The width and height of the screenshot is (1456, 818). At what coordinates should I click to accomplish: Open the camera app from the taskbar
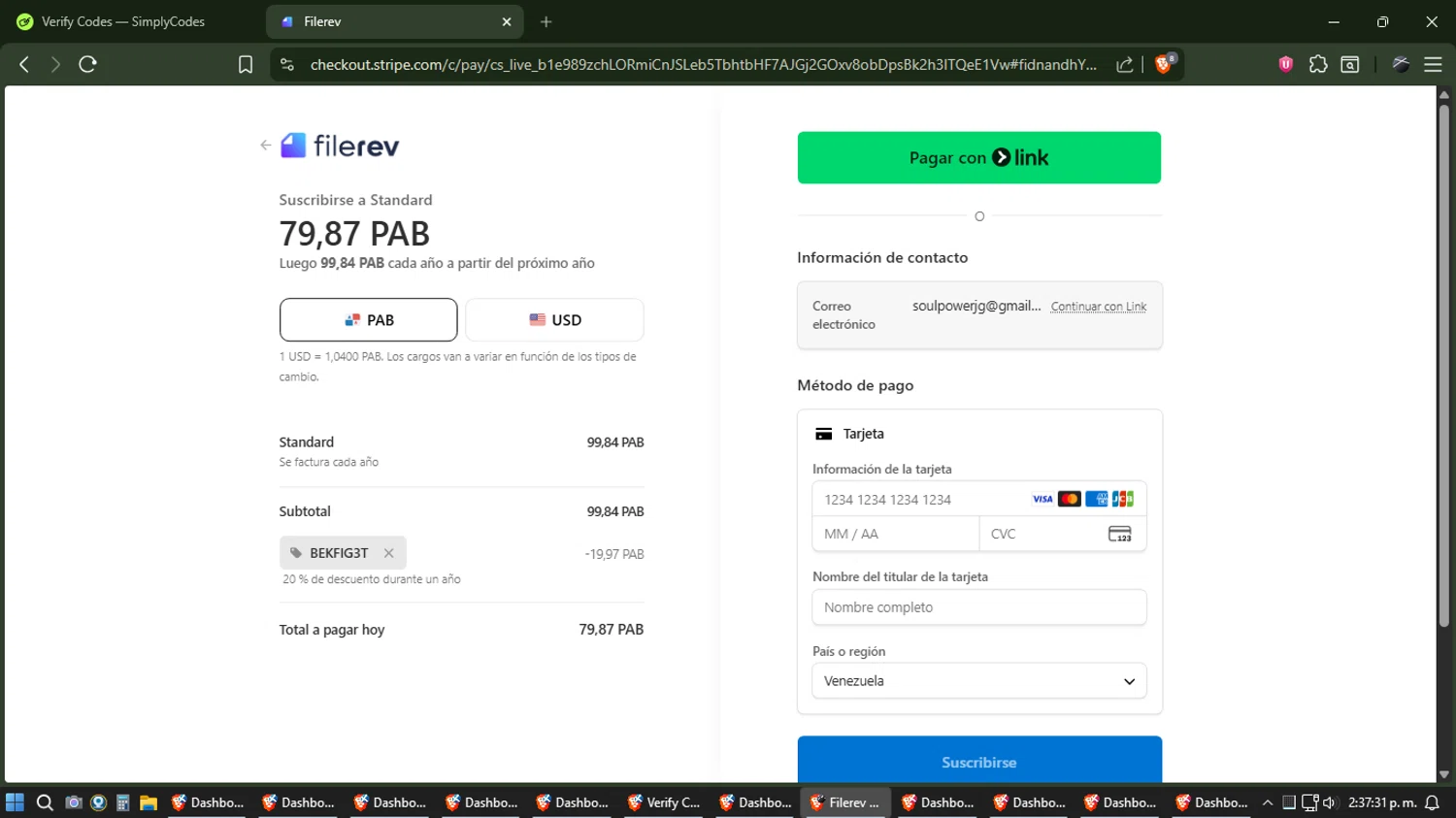73,802
